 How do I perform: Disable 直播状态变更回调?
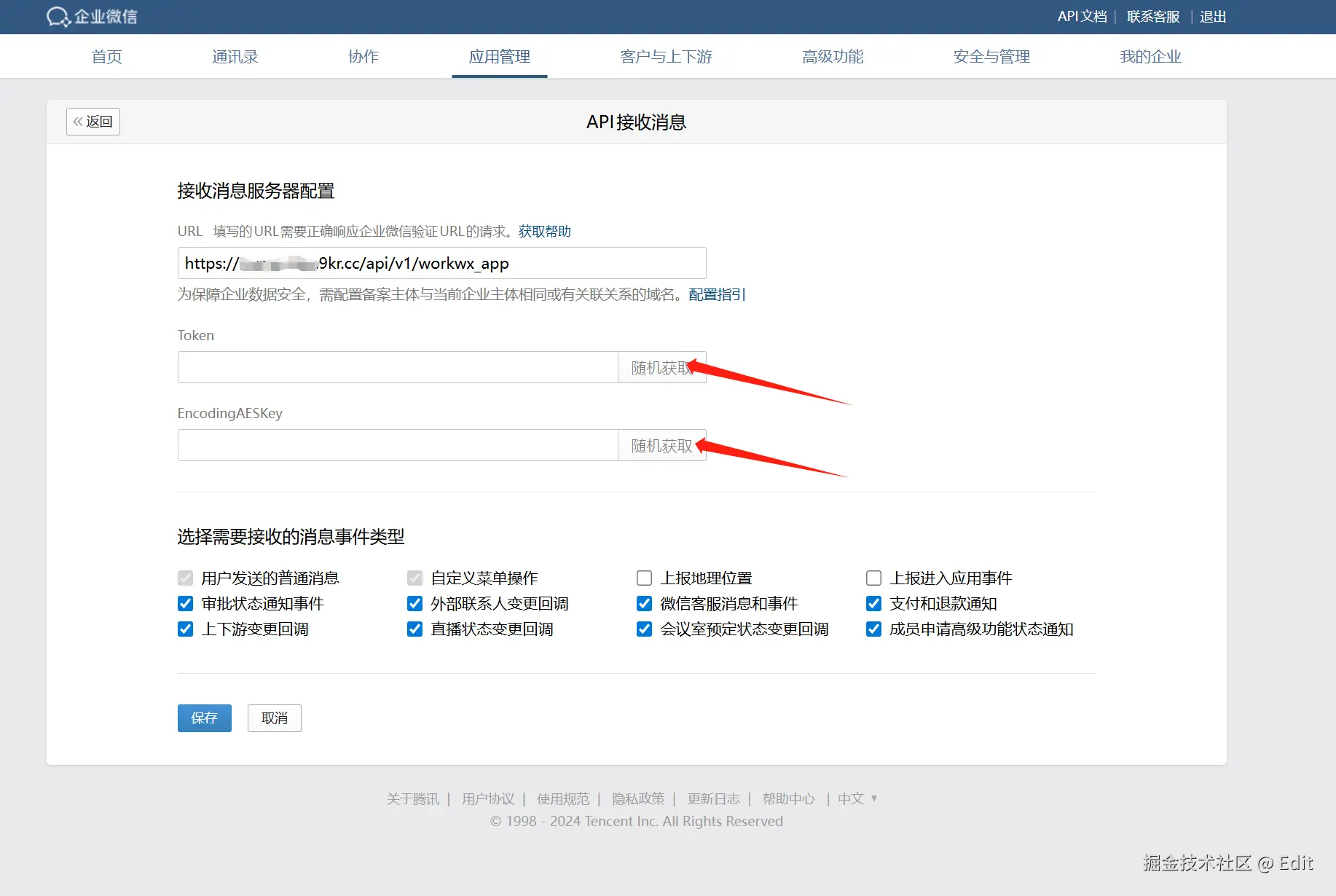click(x=414, y=629)
